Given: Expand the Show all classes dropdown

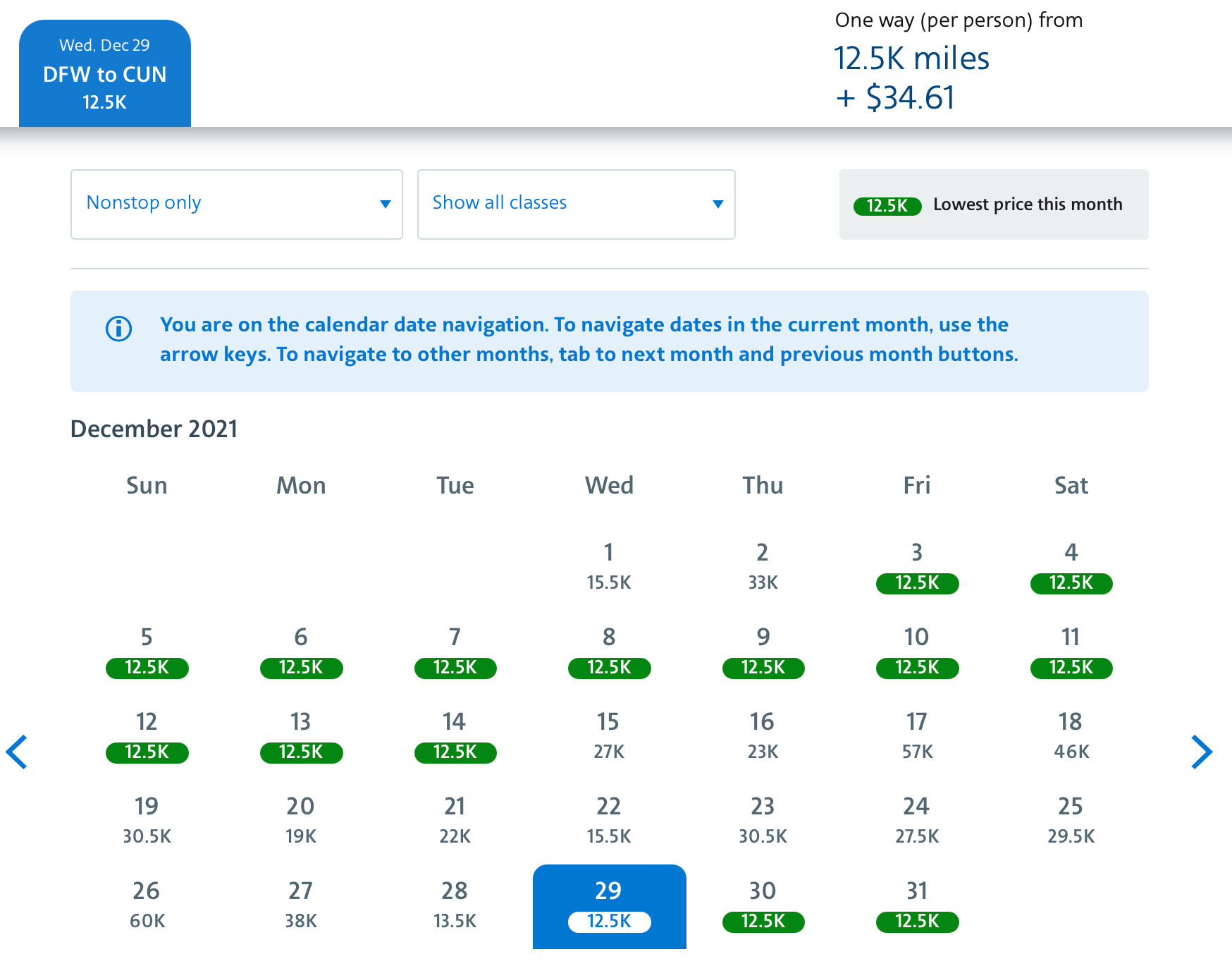Looking at the screenshot, I should point(576,204).
